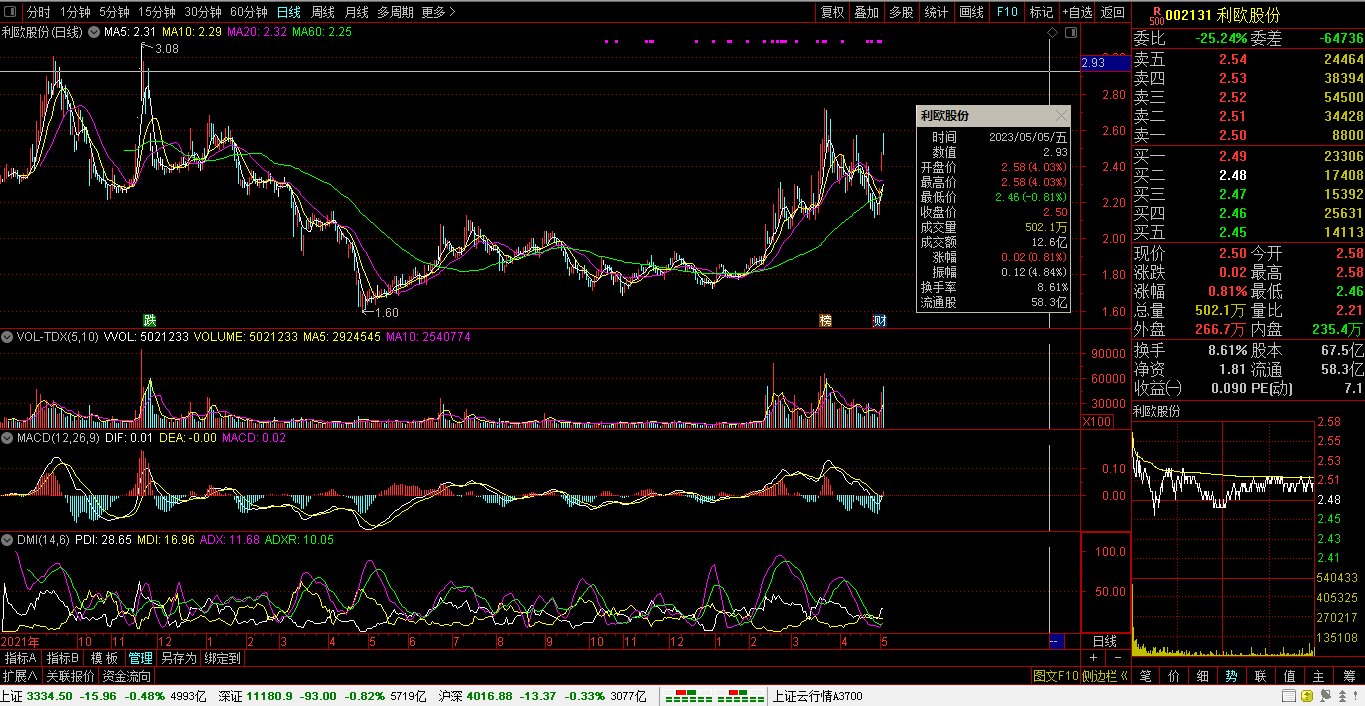Close the 利欧股份 data tooltip box

tap(1061, 116)
